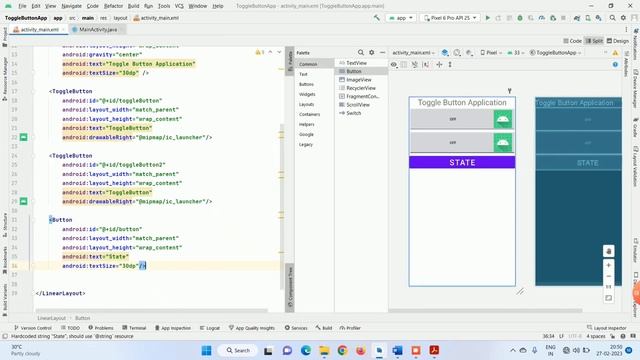Screen dimensions: 640x360
Task: Open Palette settings gear icon
Action: pos(371,53)
